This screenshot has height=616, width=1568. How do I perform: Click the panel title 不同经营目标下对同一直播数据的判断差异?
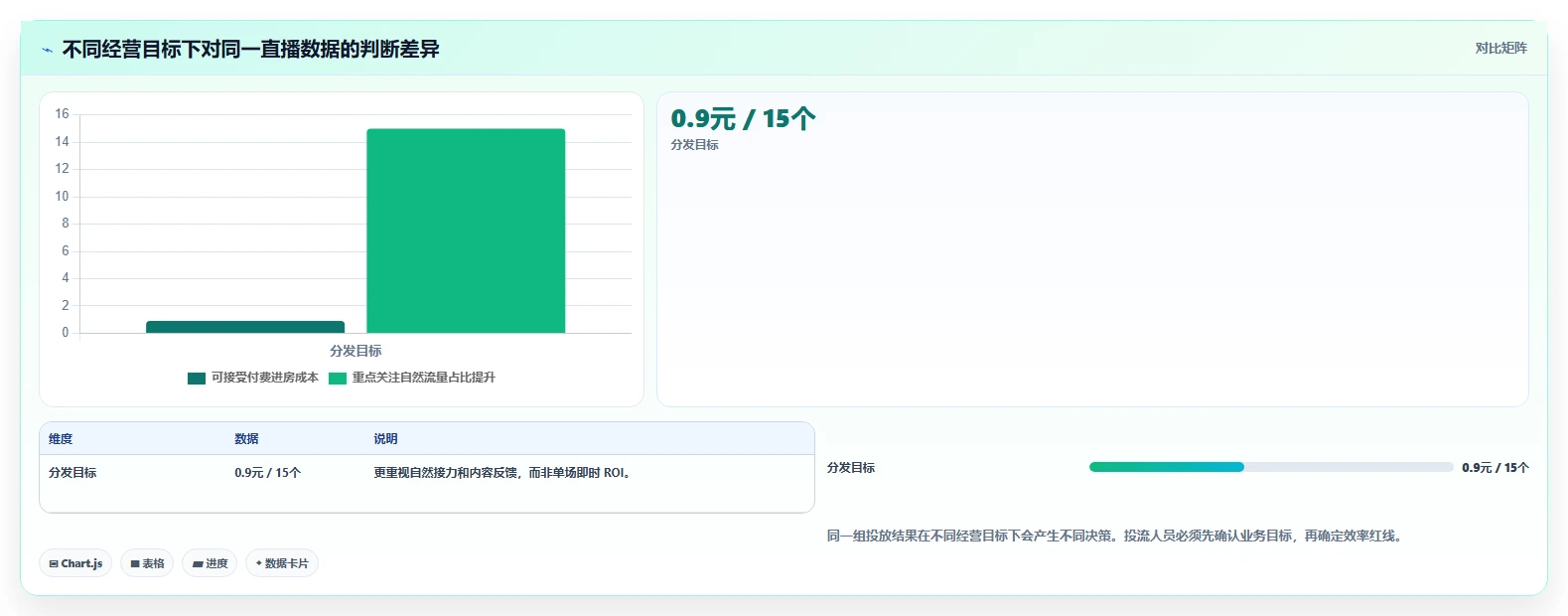250,50
